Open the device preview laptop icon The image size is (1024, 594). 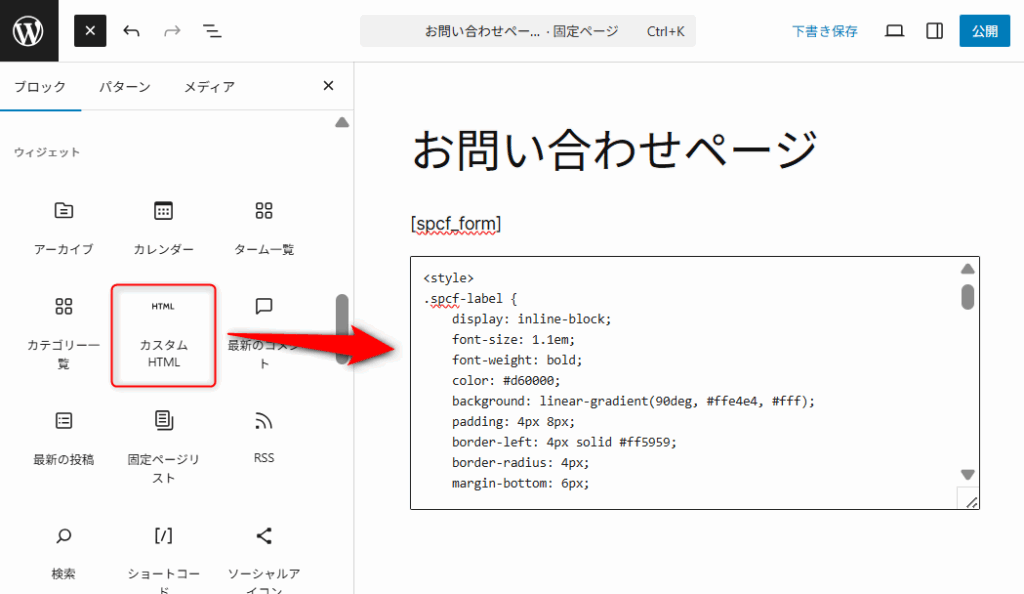pos(894,31)
